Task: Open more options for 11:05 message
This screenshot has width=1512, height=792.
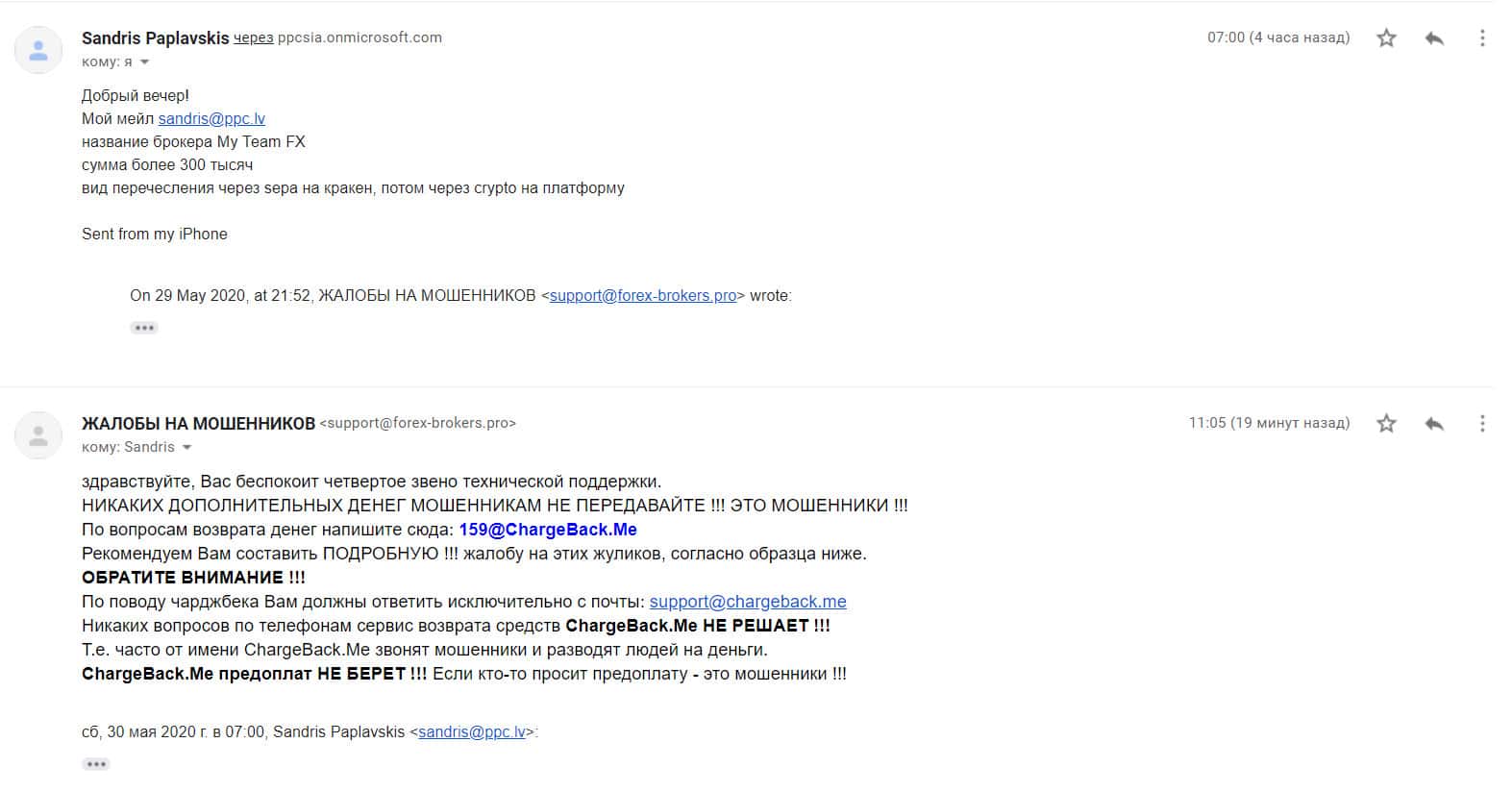Action: pos(1482,424)
